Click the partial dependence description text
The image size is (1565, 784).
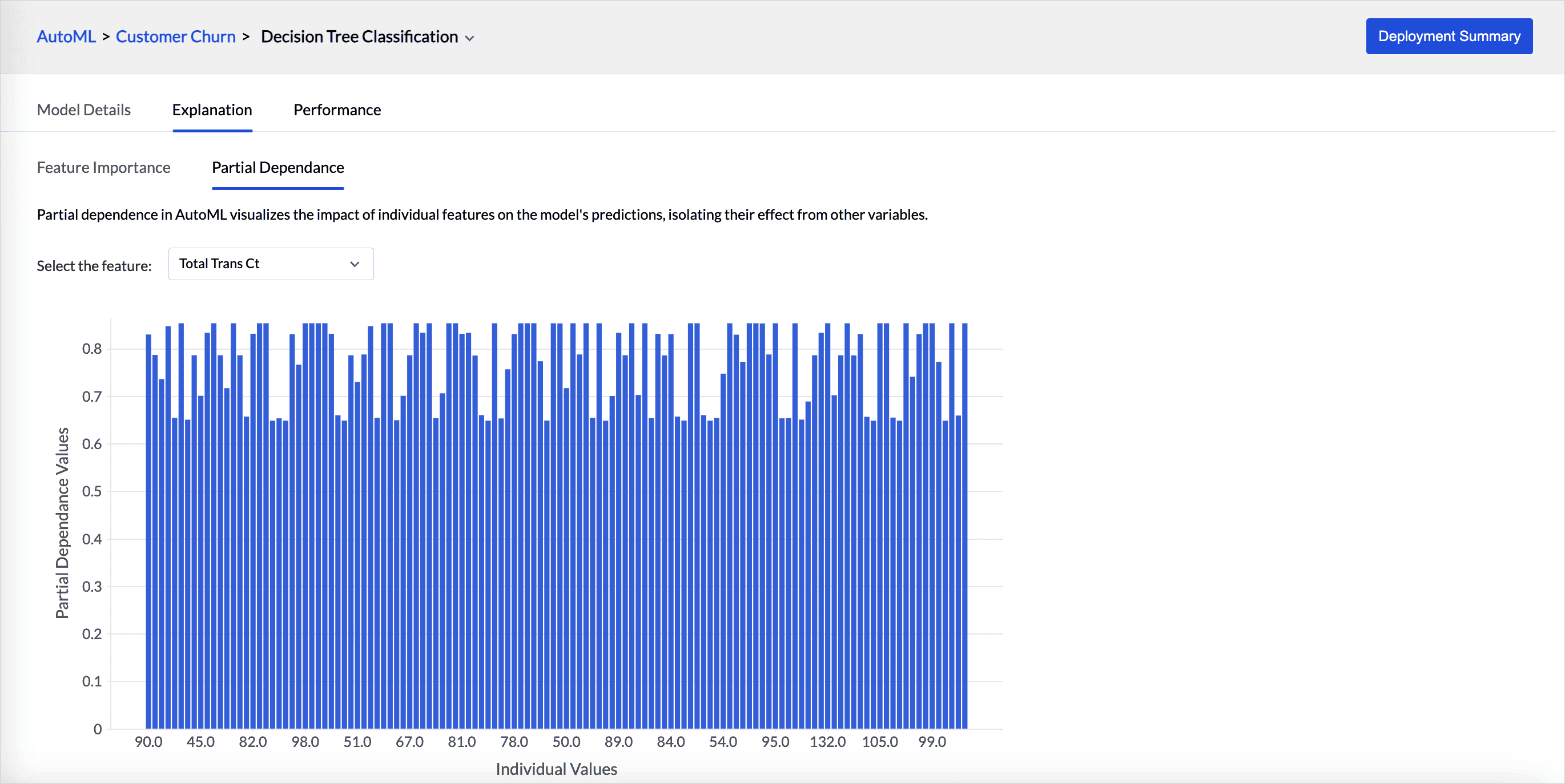pyautogui.click(x=482, y=215)
